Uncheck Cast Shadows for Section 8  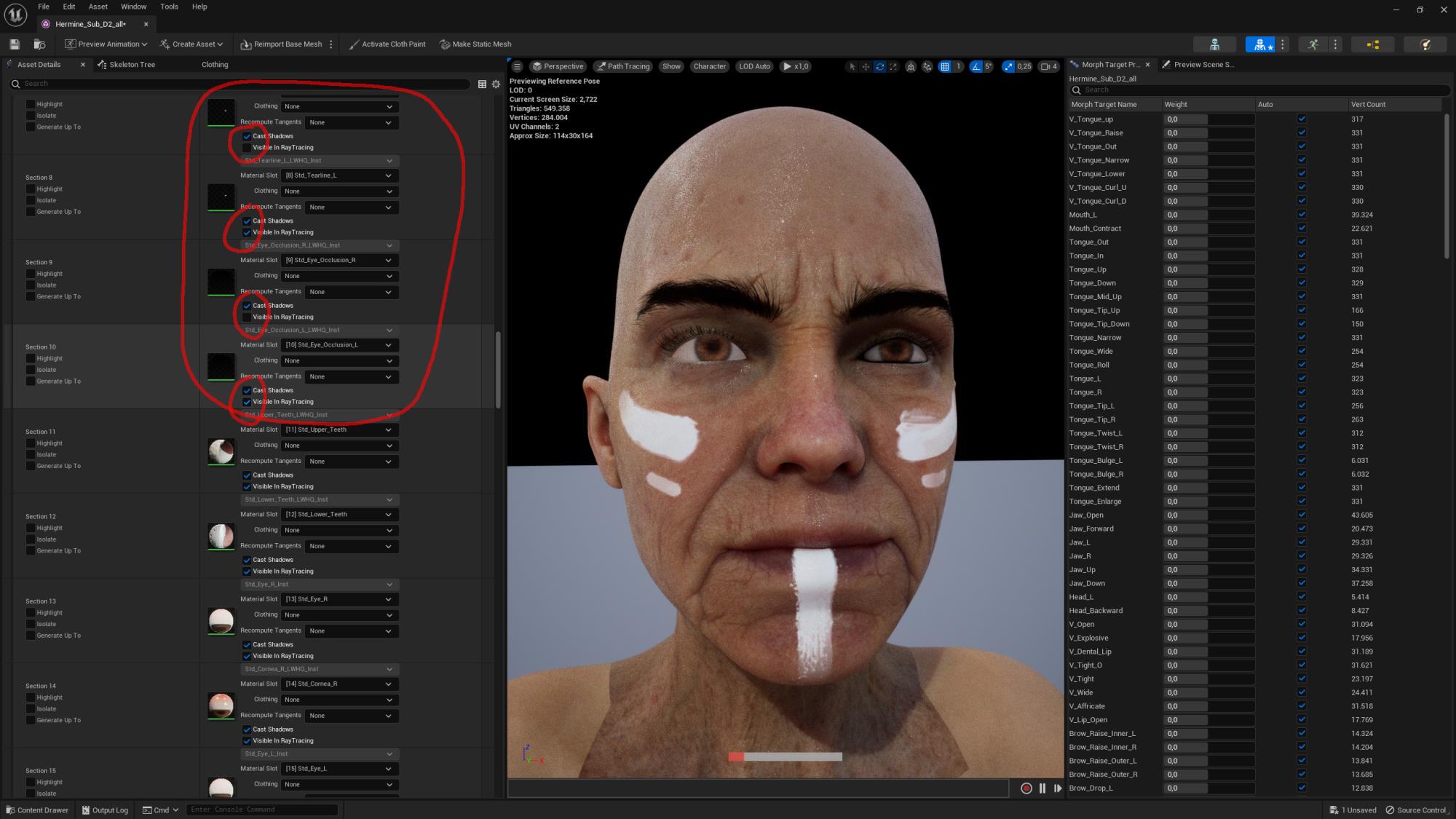click(247, 221)
